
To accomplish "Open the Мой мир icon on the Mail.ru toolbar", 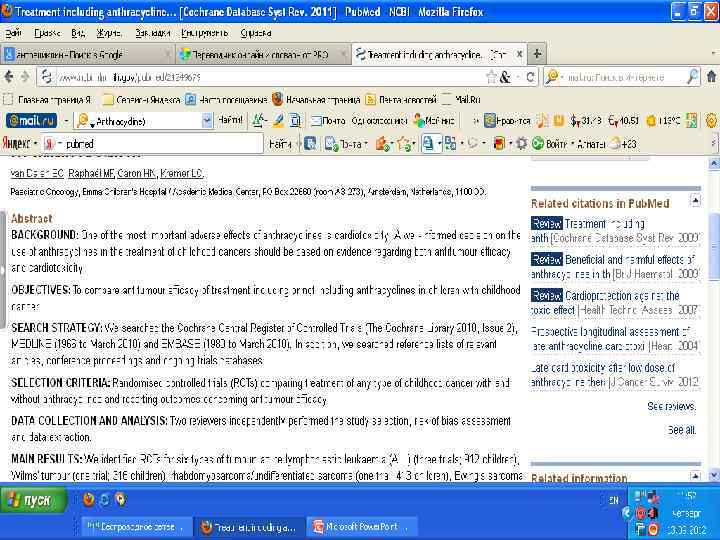I will [x=434, y=121].
